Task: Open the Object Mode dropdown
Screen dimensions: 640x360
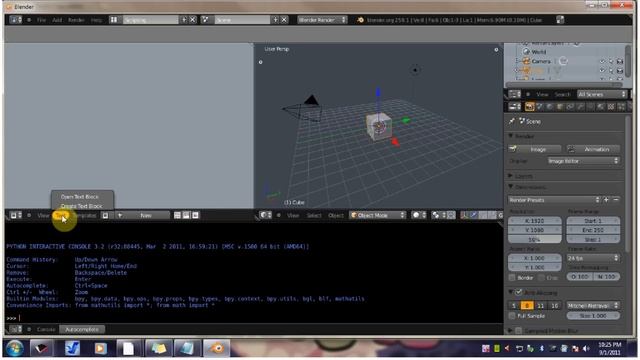Action: click(x=378, y=215)
